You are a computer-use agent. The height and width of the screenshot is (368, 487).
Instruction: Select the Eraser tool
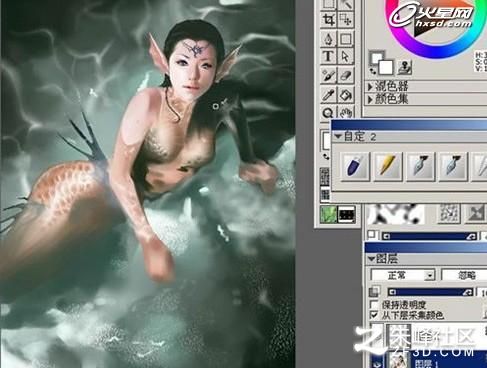(346, 76)
